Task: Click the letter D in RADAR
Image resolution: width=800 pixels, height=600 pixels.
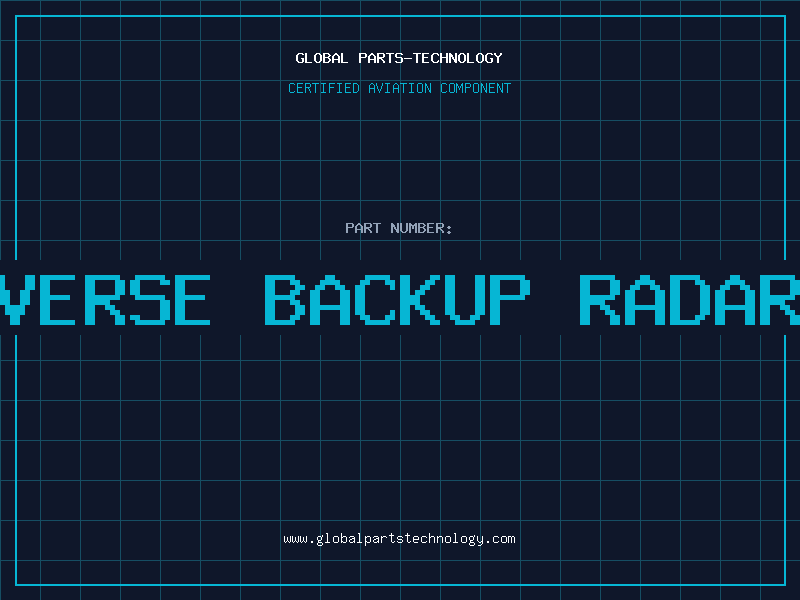Action: [690, 299]
